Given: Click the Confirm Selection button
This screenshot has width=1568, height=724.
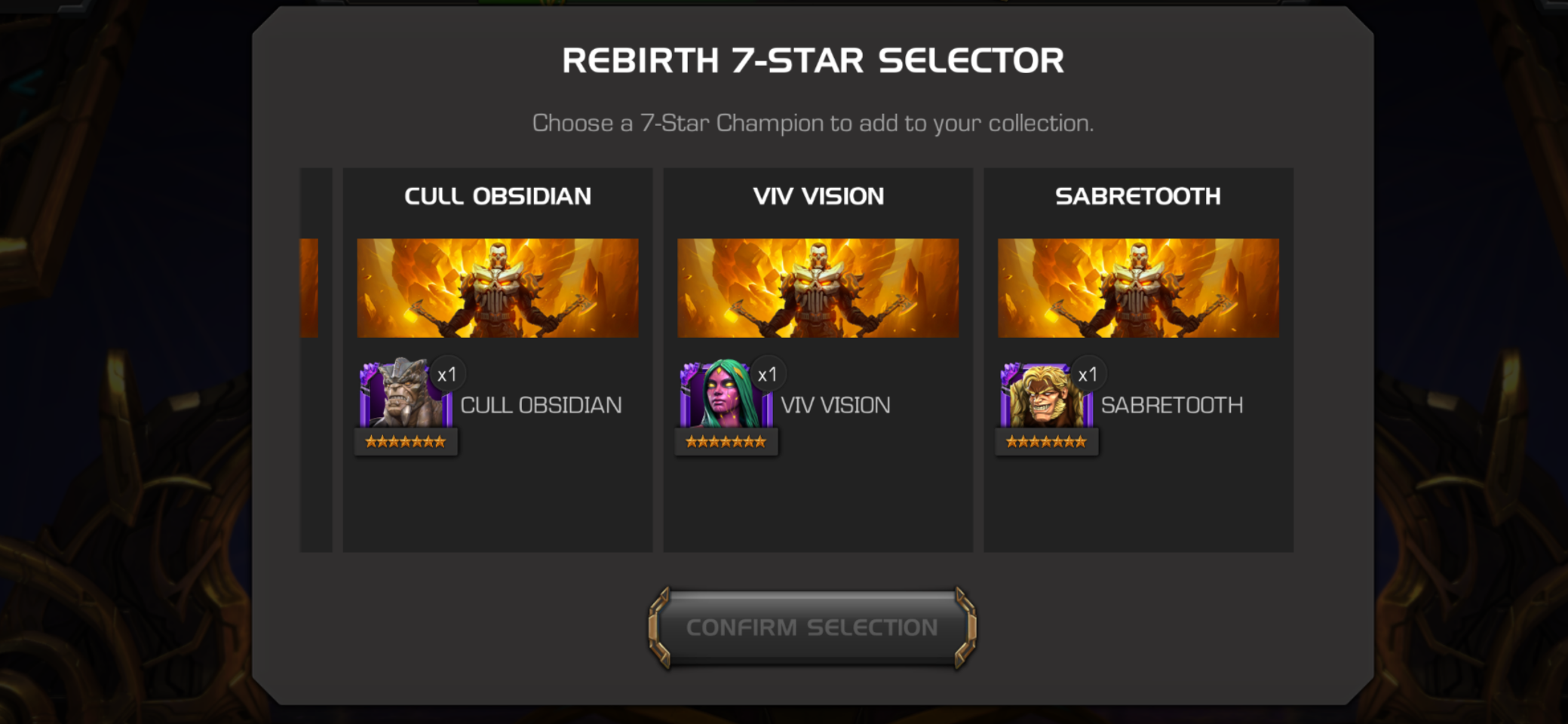Looking at the screenshot, I should (812, 627).
